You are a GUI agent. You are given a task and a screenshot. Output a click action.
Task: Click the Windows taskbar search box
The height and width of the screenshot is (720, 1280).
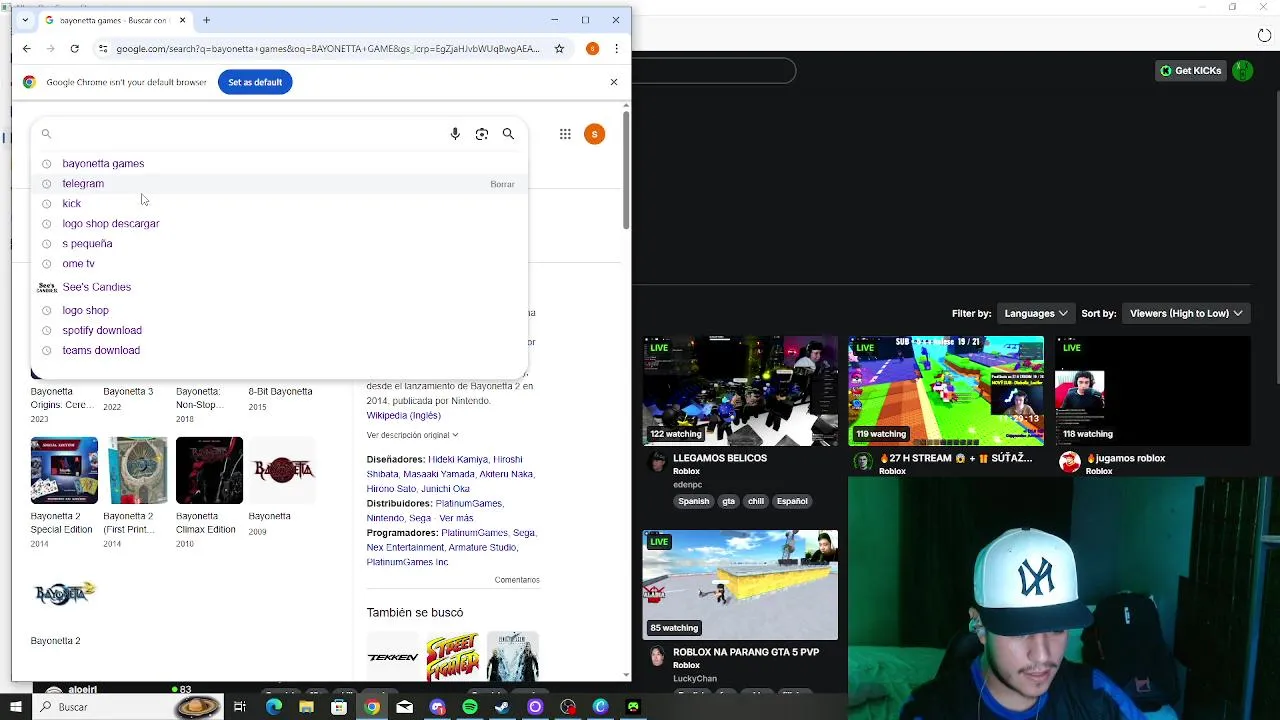[128, 707]
